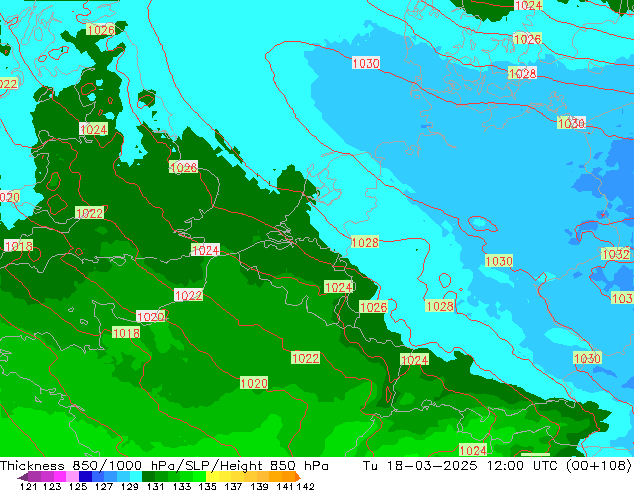Click the 'Tu 18-03-2025 12:00 UTC (00+108)' timestamp
634x490 pixels.
tap(497, 465)
